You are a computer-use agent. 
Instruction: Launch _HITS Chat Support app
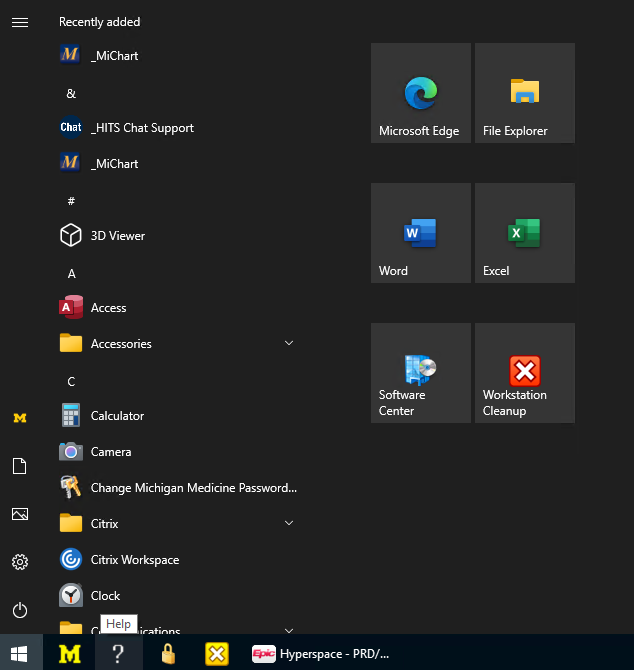point(175,127)
